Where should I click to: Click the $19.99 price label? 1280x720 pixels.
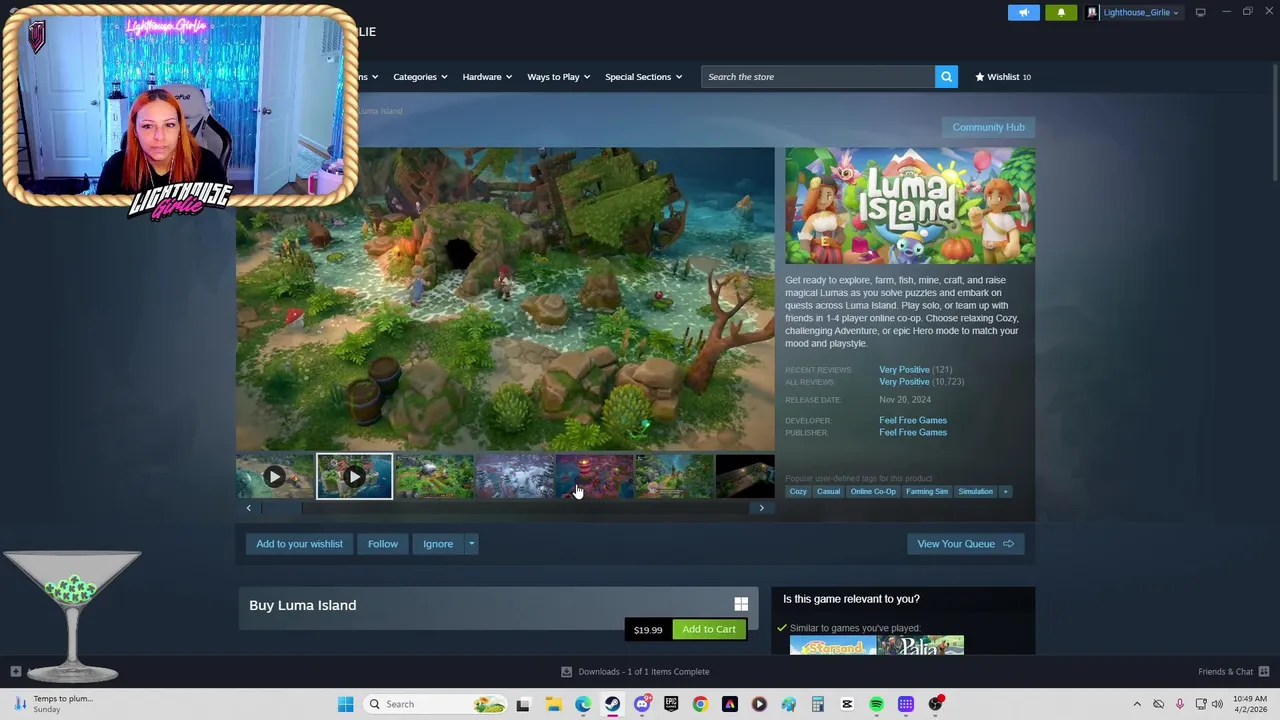click(648, 630)
